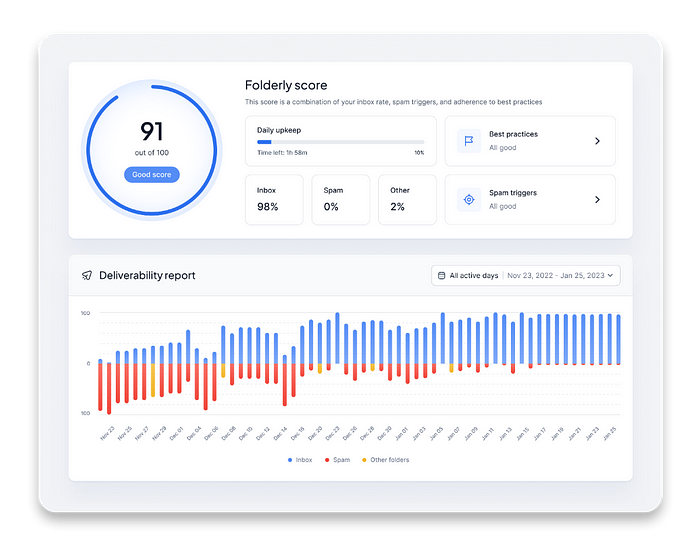Expand the Spam triggers chevron arrow

[597, 200]
